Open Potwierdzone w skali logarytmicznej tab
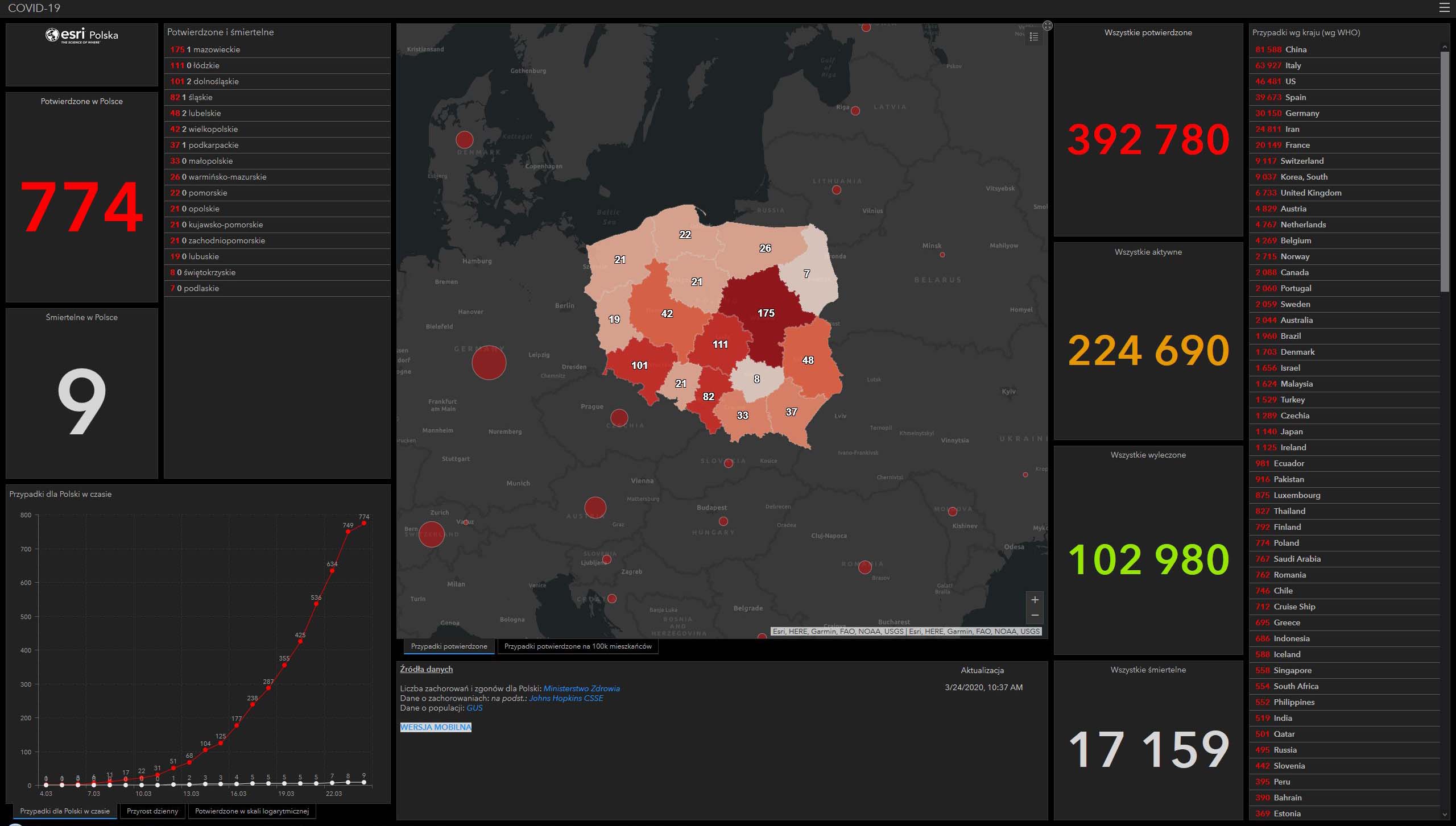This screenshot has height=826, width=1456. (x=251, y=811)
